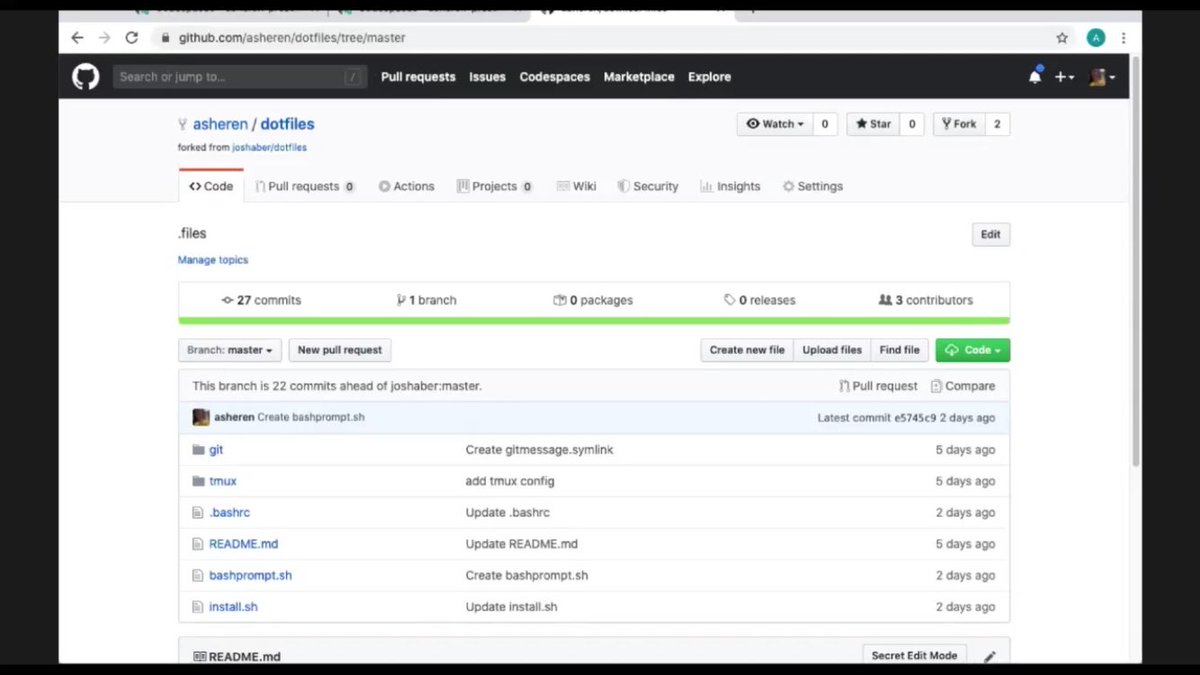The width and height of the screenshot is (1200, 675).
Task: Go back with the browser back arrow
Action: (77, 38)
